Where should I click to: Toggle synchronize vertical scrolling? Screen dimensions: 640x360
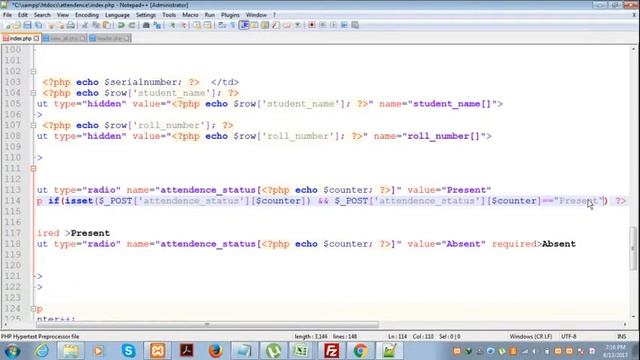point(197,25)
